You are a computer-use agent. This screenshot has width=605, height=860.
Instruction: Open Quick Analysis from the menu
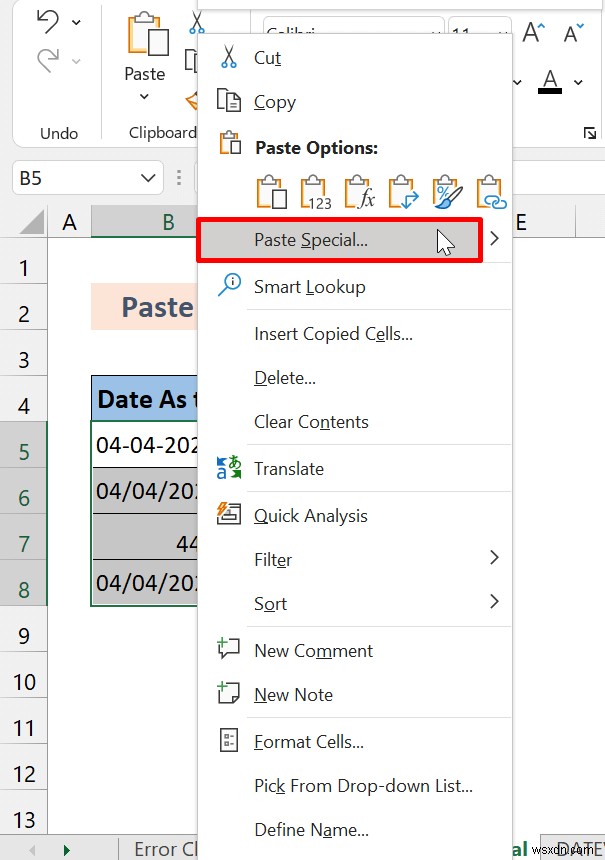[x=355, y=516]
